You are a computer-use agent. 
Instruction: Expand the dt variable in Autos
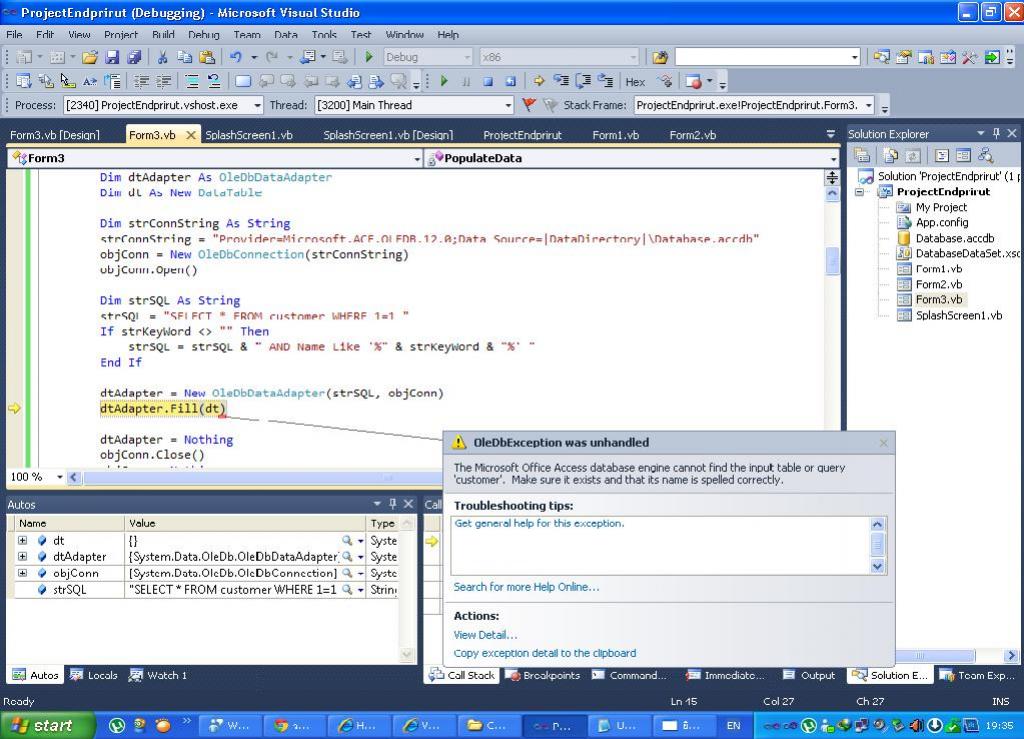pyautogui.click(x=23, y=541)
